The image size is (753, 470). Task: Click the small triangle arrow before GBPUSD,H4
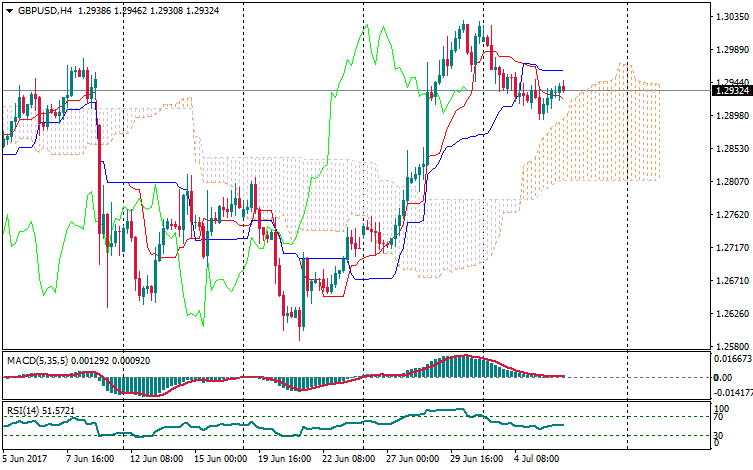point(8,10)
